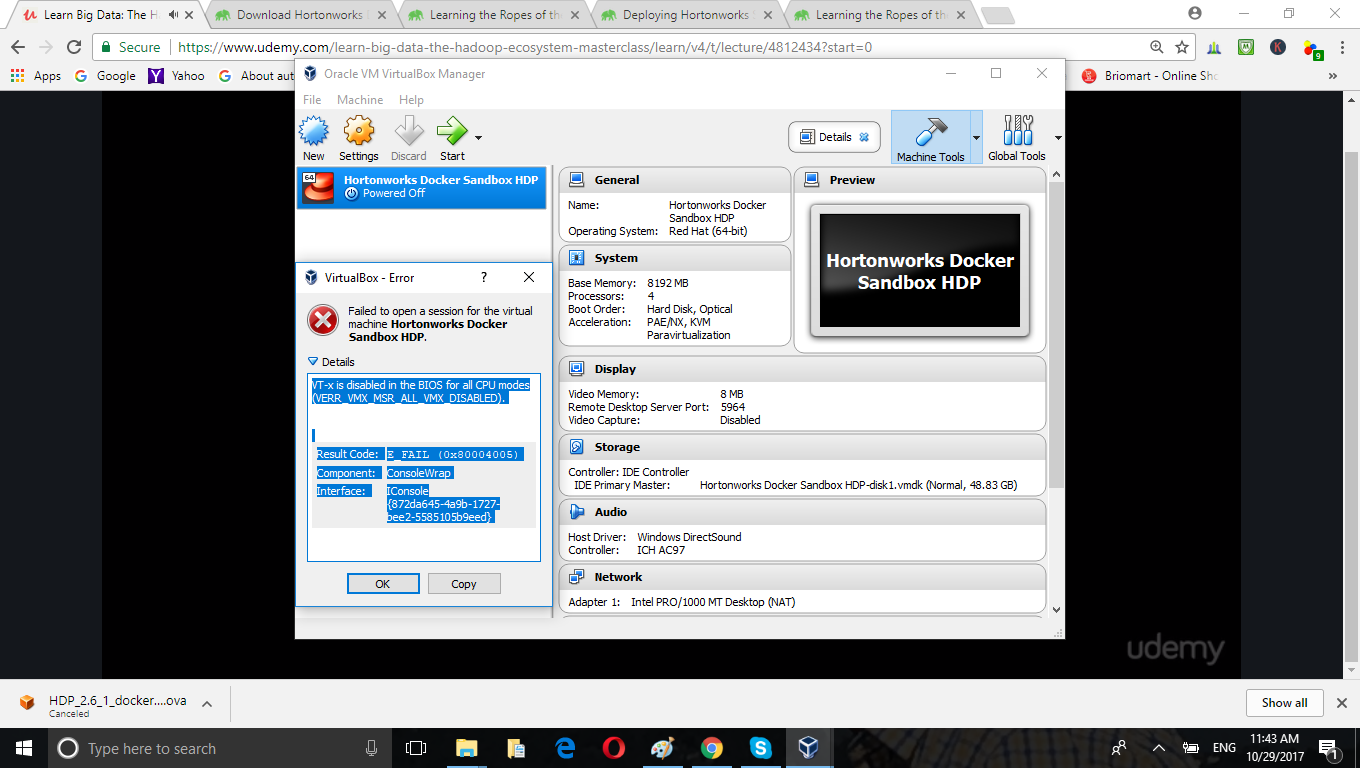This screenshot has height=768, width=1360.
Task: Click the Audio section speaker icon
Action: click(577, 512)
